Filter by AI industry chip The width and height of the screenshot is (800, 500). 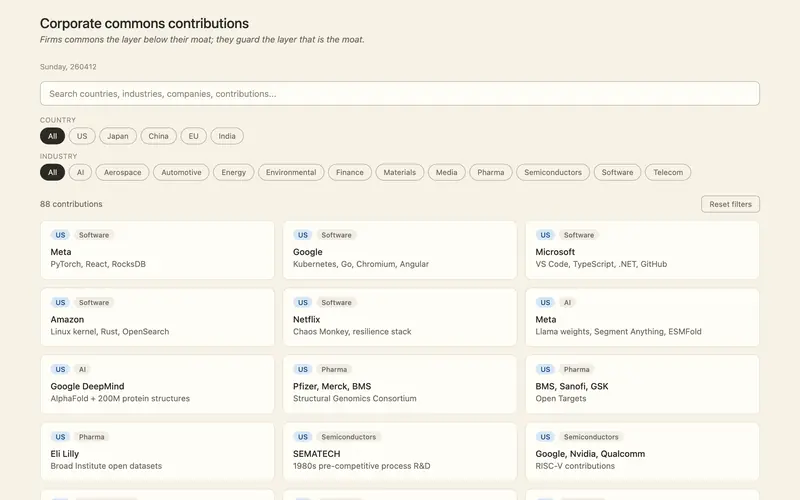coord(81,172)
